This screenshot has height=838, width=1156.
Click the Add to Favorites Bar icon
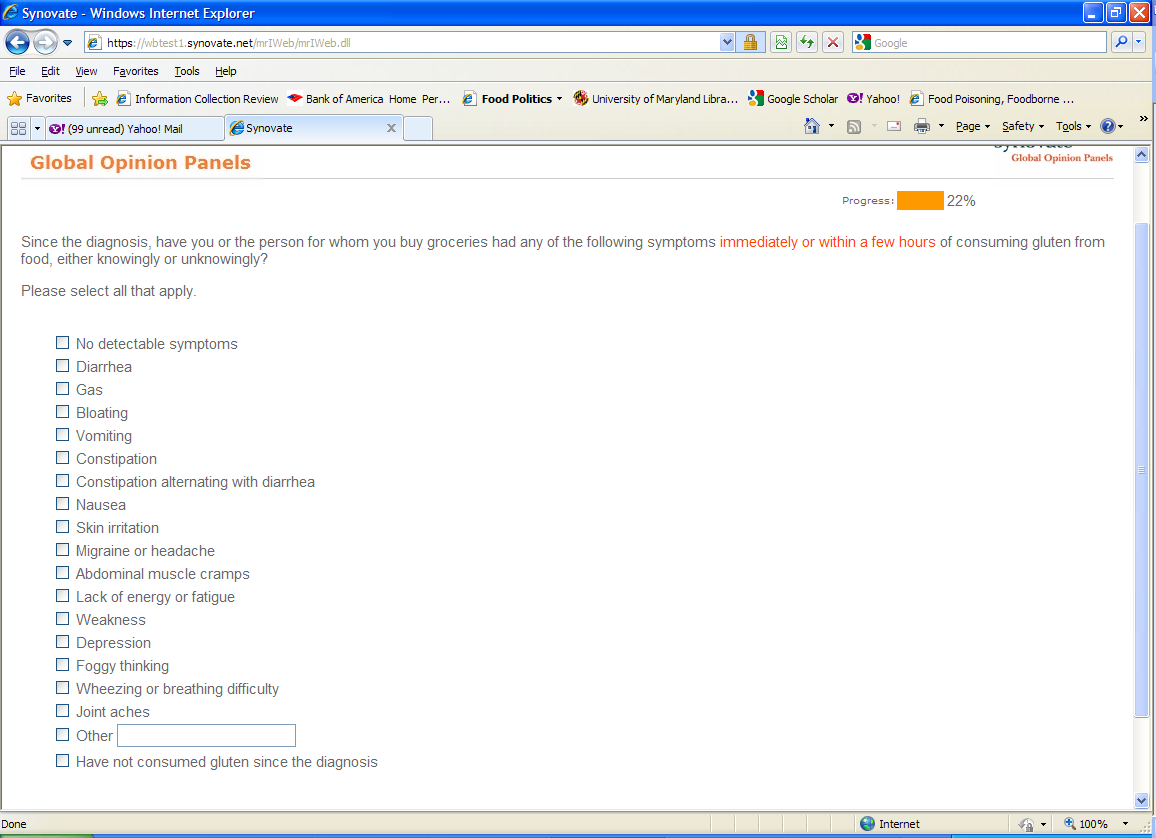click(x=100, y=98)
